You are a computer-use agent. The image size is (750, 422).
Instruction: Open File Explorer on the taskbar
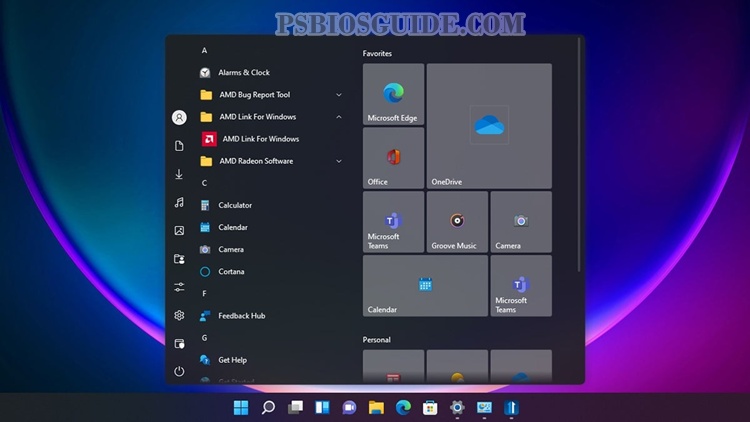click(x=376, y=408)
